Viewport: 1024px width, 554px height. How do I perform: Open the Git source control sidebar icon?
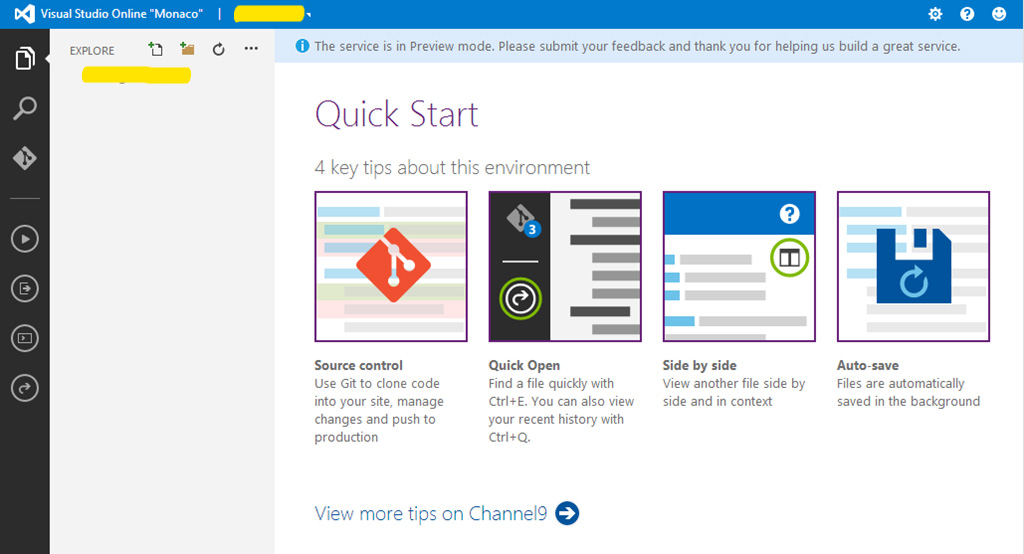coord(25,158)
